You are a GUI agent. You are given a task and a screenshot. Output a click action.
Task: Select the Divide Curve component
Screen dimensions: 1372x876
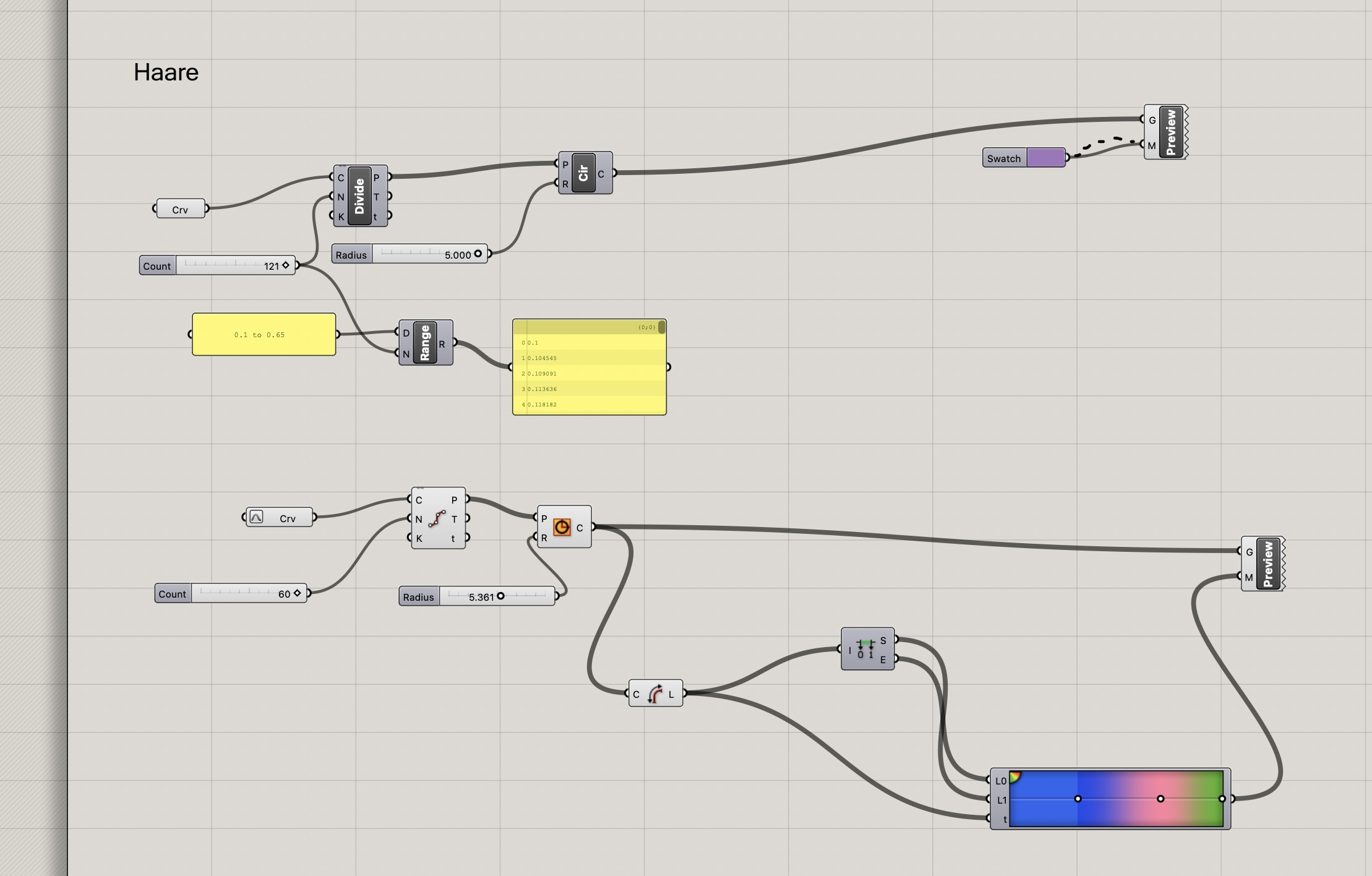360,195
